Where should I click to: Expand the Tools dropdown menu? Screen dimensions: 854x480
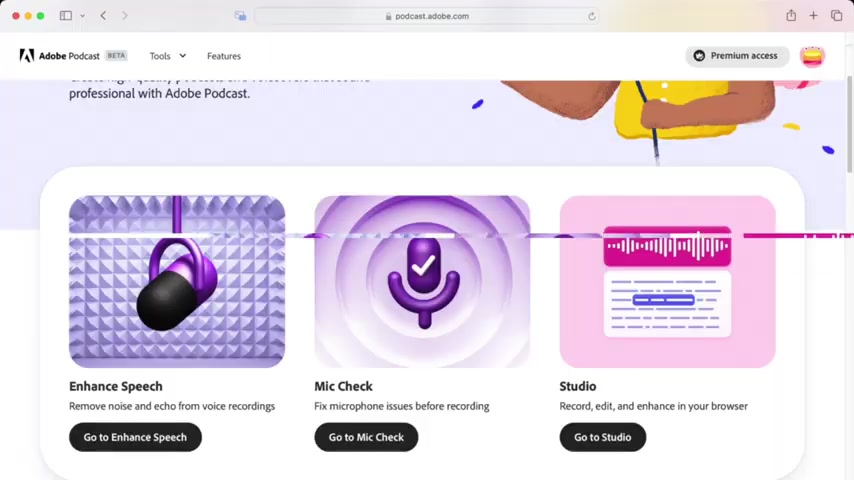pos(168,56)
